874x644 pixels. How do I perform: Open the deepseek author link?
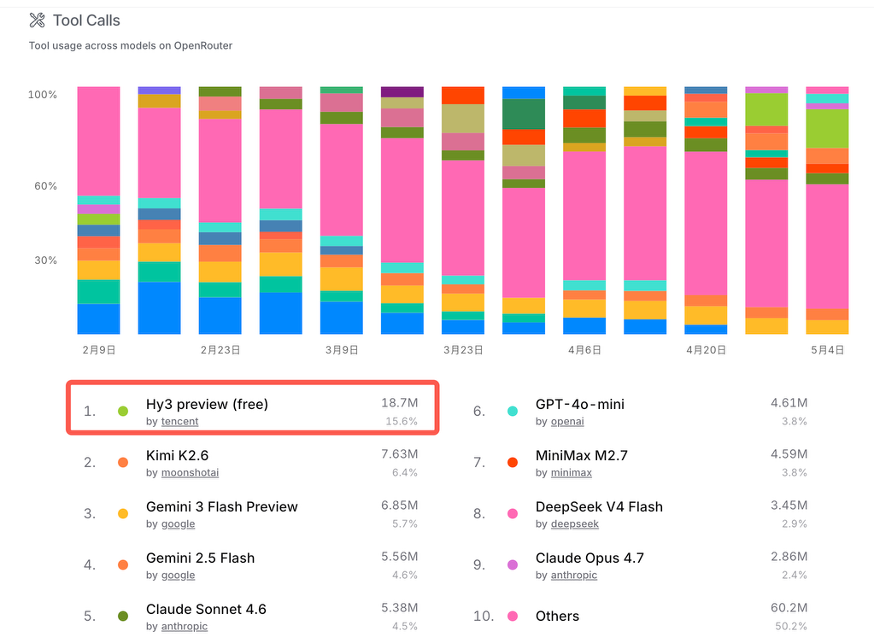[574, 524]
